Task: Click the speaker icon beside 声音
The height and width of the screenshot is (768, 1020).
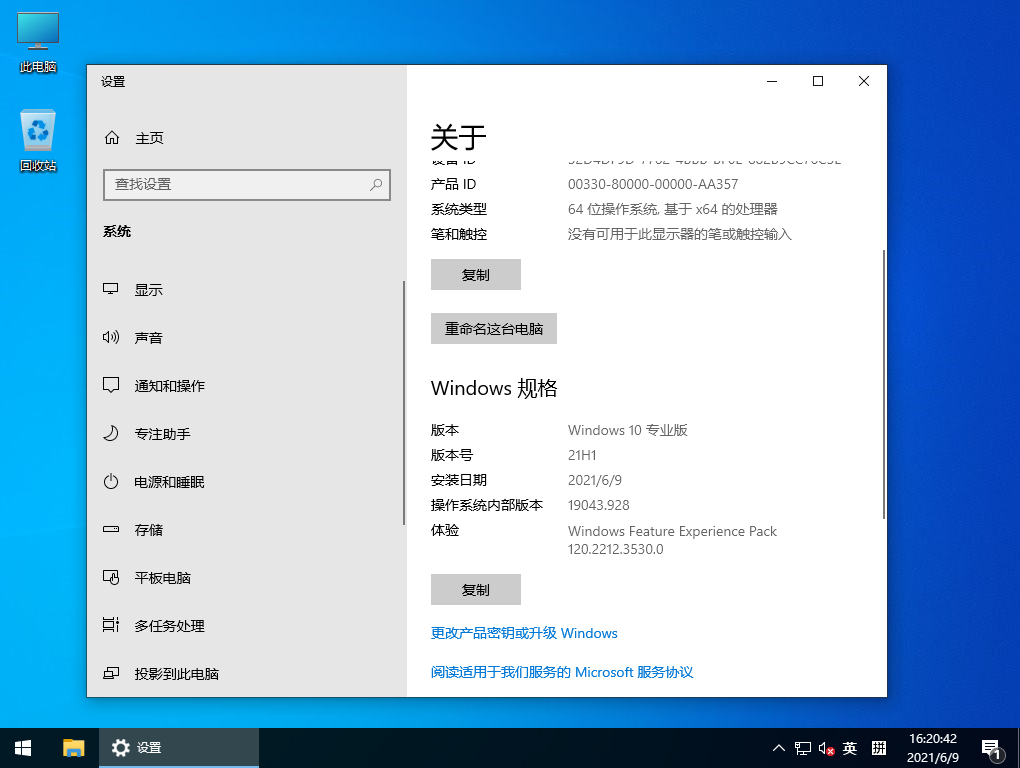Action: [111, 337]
